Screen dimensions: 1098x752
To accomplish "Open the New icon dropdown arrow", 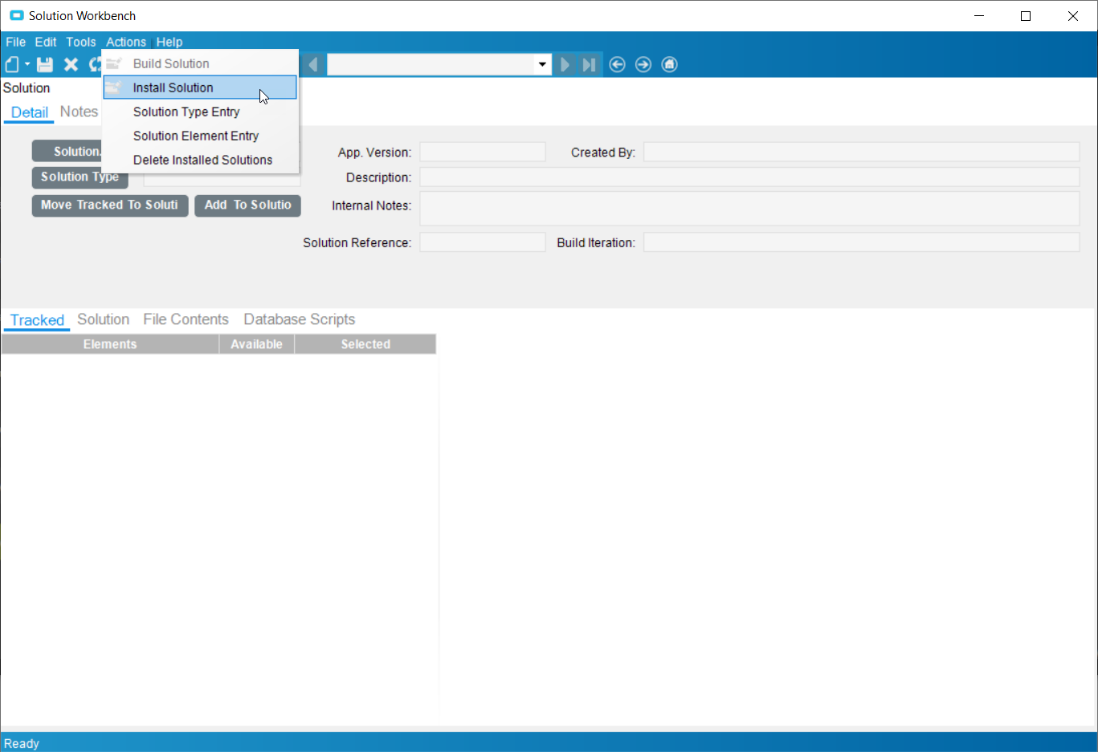I will click(x=27, y=65).
